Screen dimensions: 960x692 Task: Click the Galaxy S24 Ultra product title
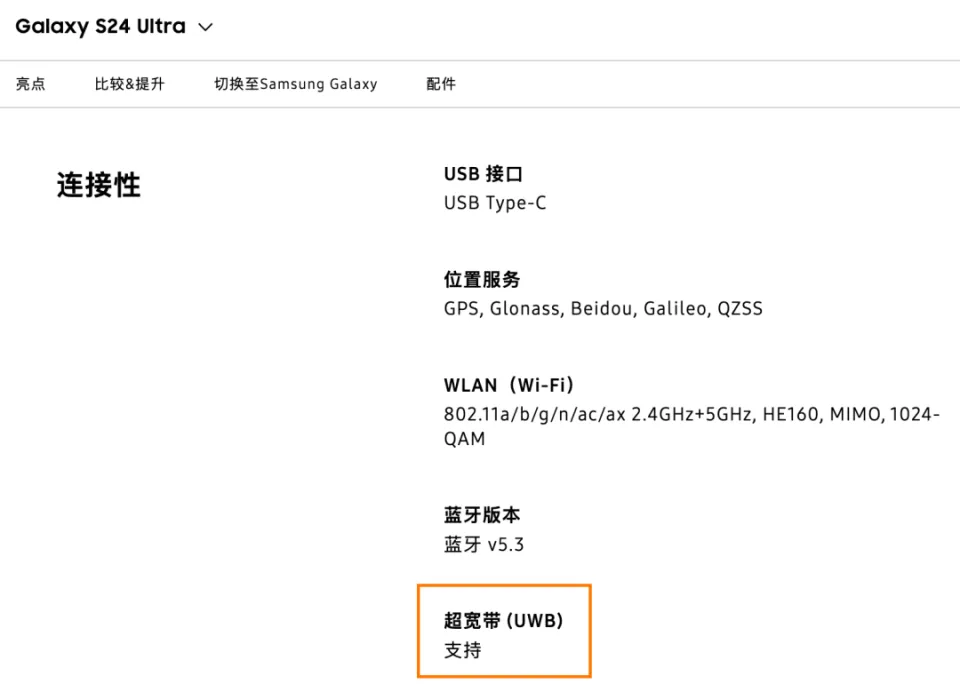click(x=100, y=27)
